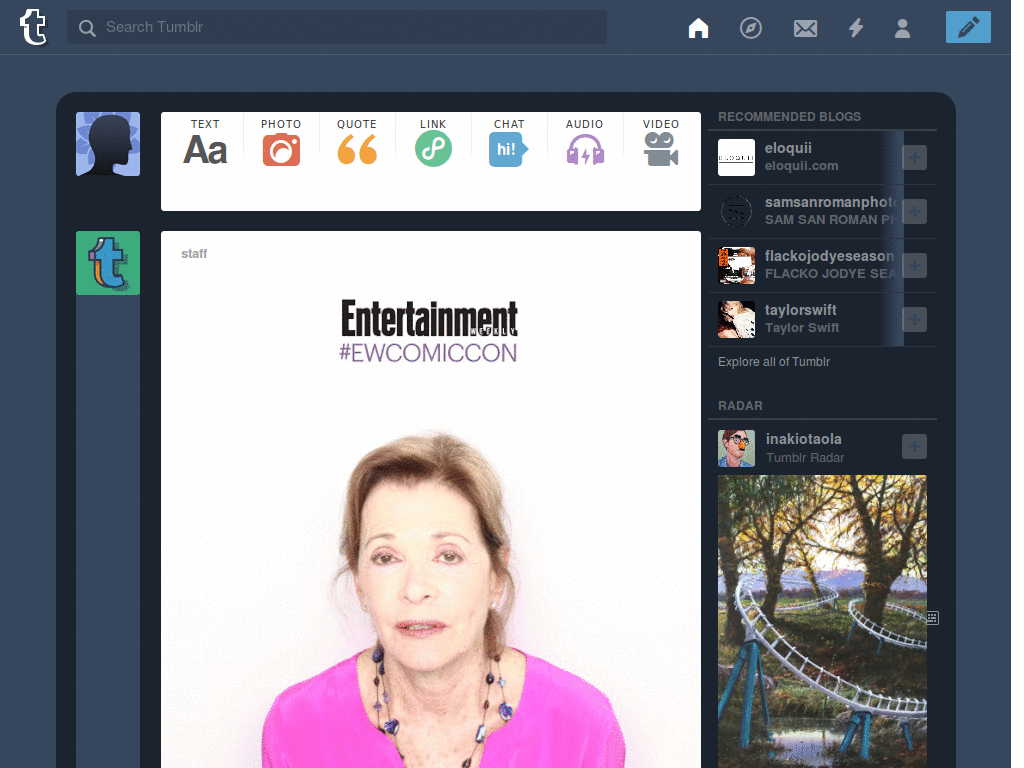Create a Link post

point(433,142)
